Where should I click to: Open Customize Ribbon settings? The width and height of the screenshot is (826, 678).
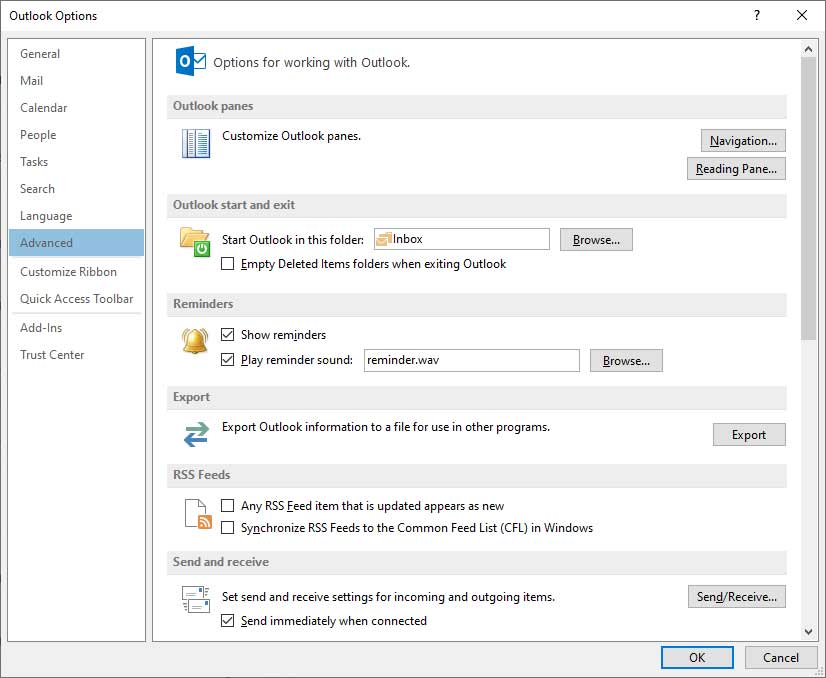(76, 272)
